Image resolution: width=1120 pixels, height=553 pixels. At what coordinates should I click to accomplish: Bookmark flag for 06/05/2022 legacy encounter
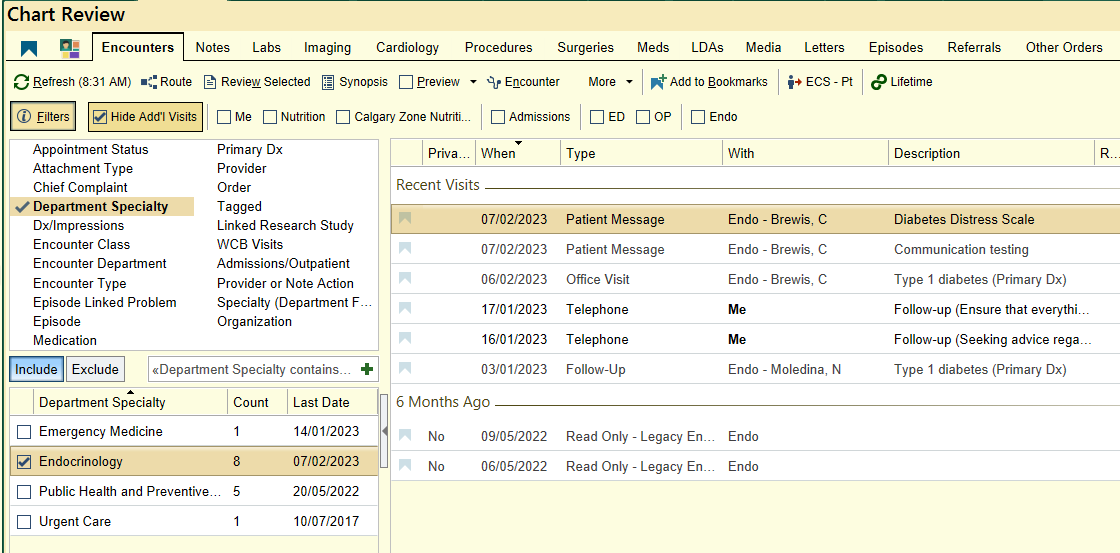click(405, 465)
